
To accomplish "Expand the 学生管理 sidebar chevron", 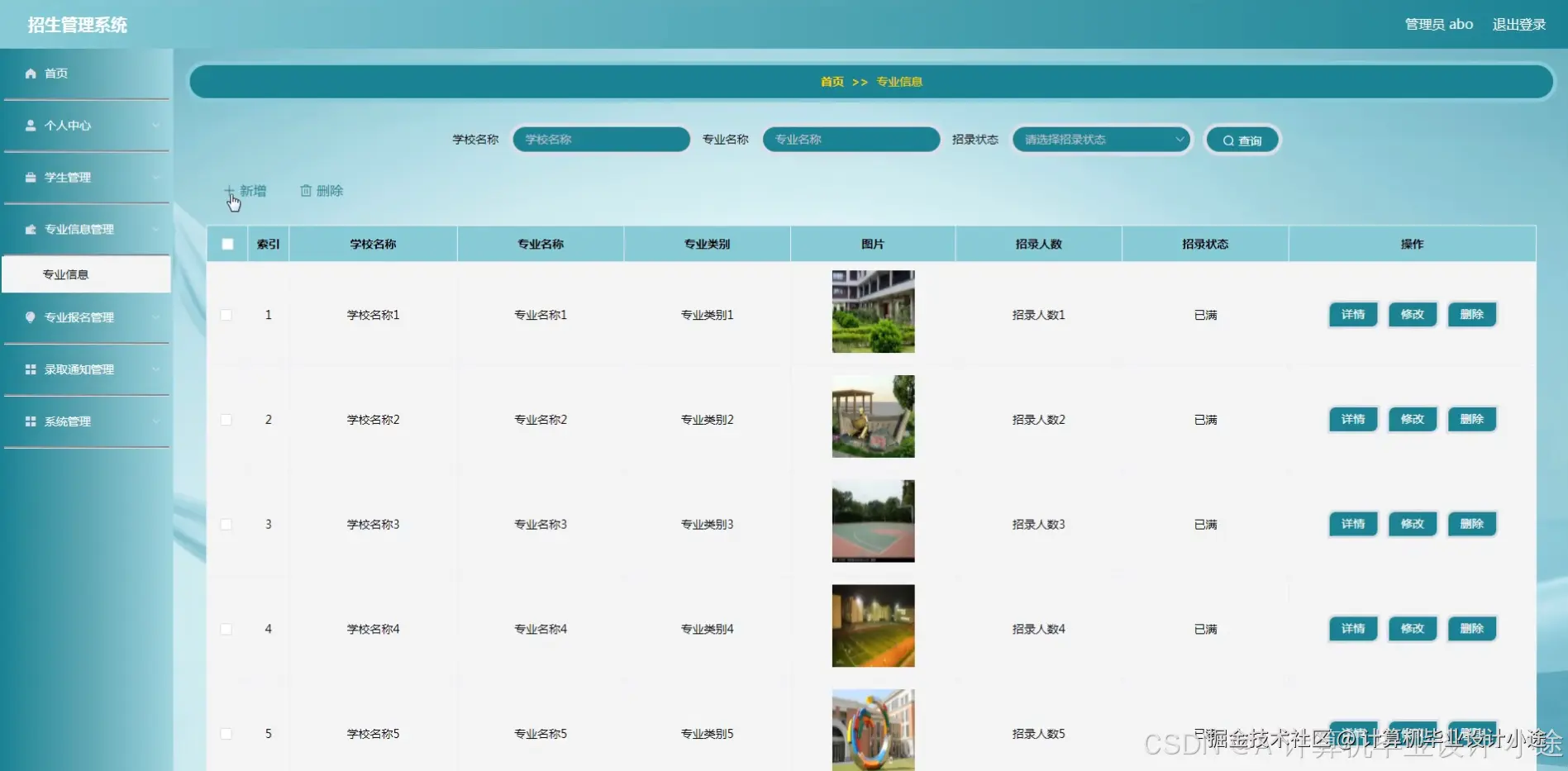I will tap(155, 178).
